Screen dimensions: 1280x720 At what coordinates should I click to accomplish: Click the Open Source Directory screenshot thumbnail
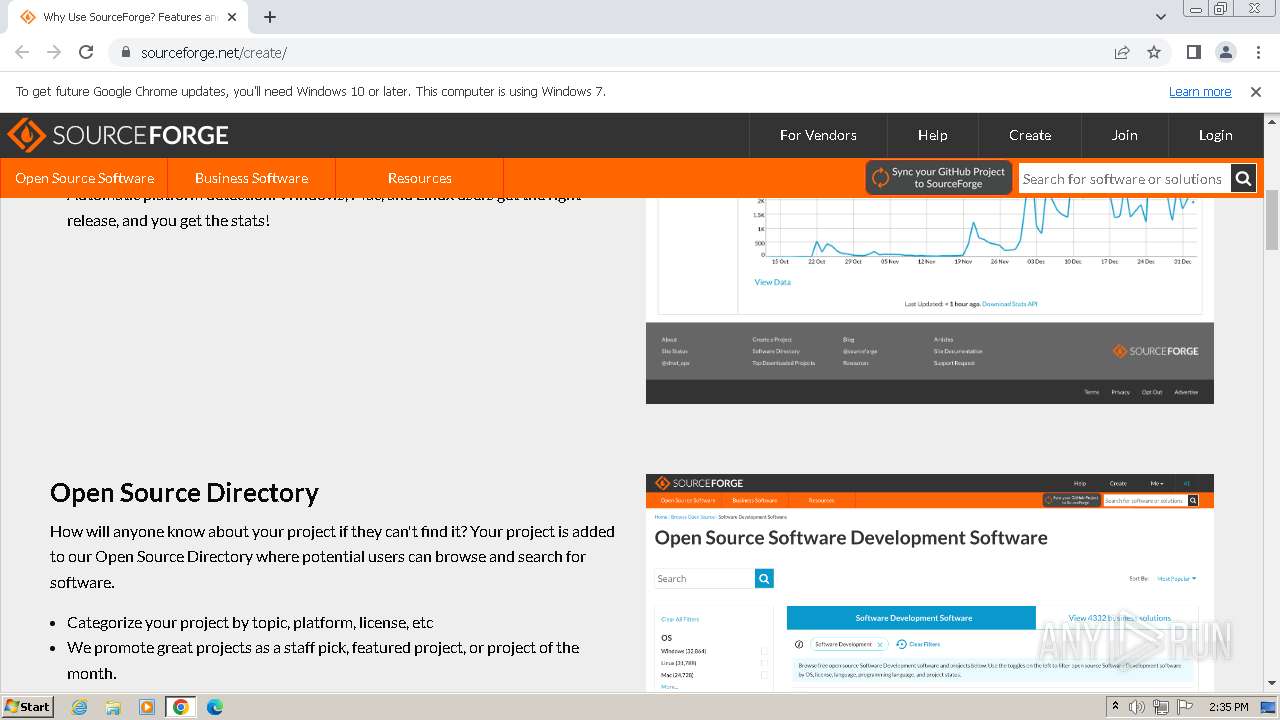930,582
